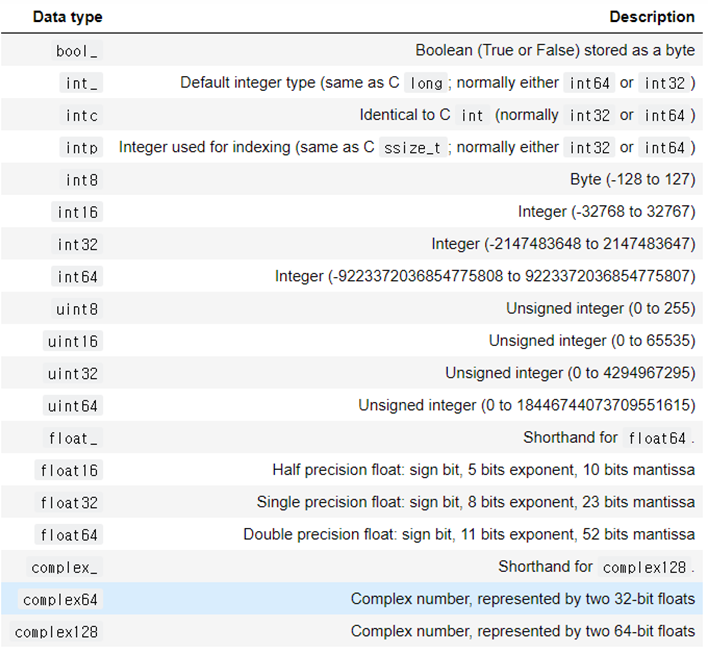
Task: Click 'Boolean (True or False) stored as a byte'
Action: [555, 50]
